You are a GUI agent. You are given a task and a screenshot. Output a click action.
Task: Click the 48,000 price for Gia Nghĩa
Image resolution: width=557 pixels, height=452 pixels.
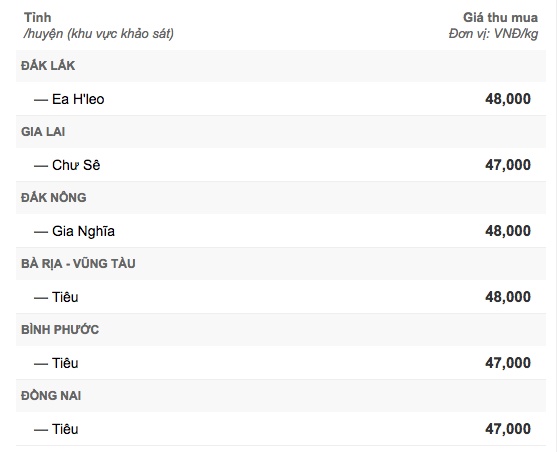(x=508, y=231)
